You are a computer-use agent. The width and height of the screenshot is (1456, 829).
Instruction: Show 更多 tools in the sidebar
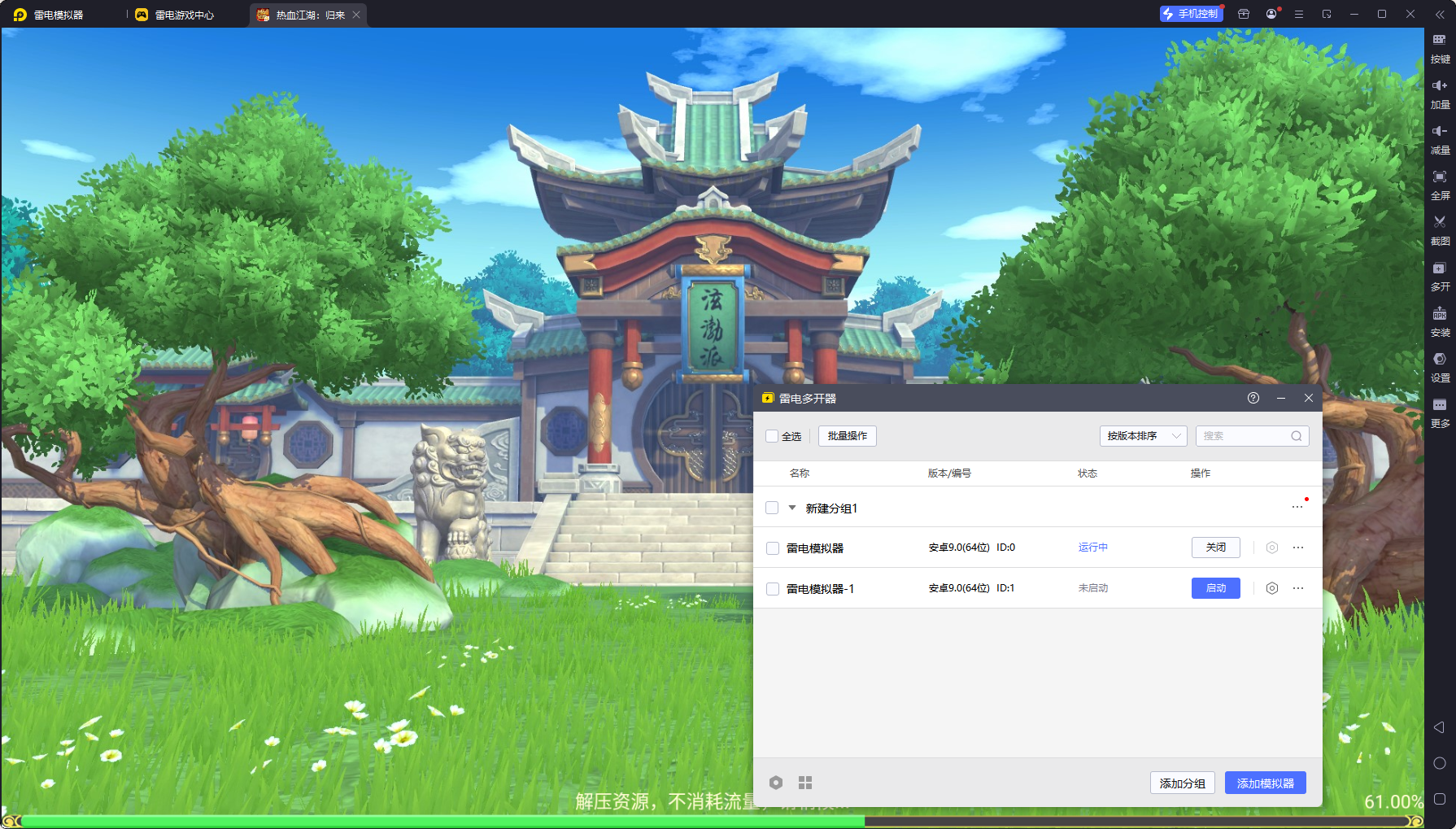[x=1440, y=412]
